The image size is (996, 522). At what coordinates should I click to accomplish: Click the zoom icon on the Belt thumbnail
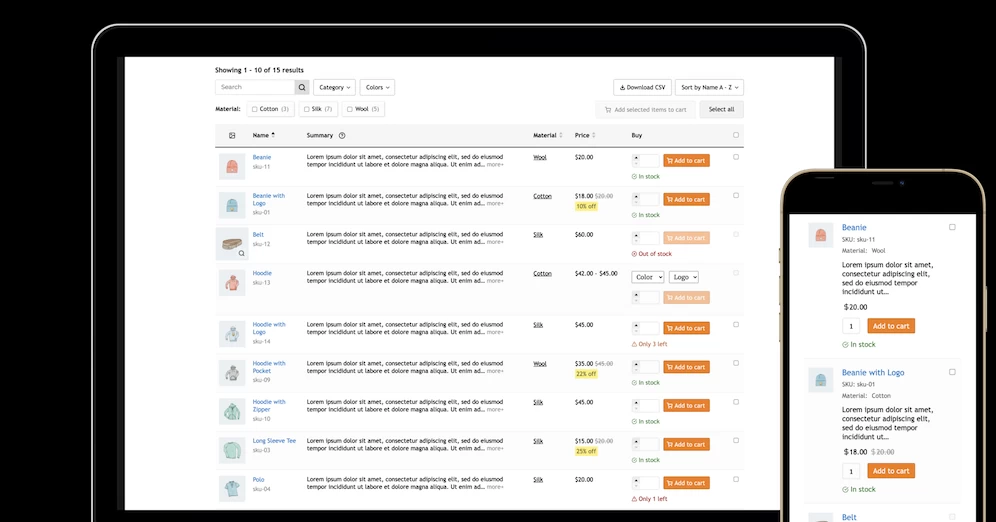pos(241,253)
